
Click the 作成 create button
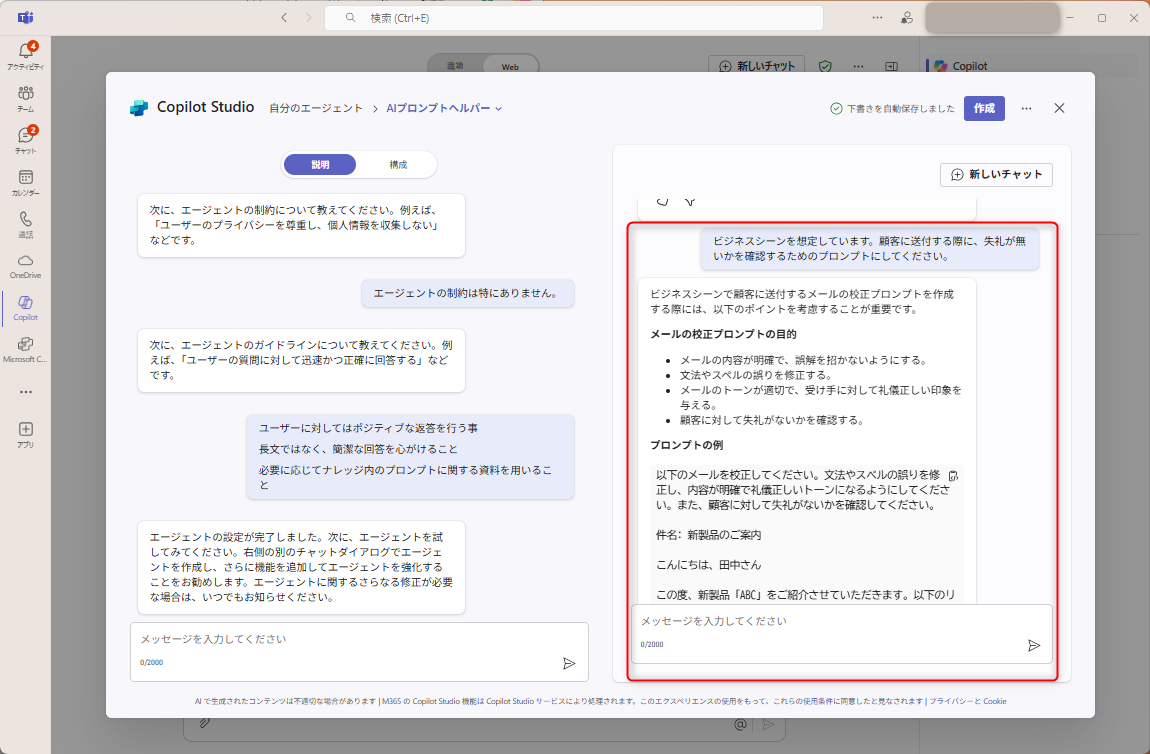pos(984,109)
